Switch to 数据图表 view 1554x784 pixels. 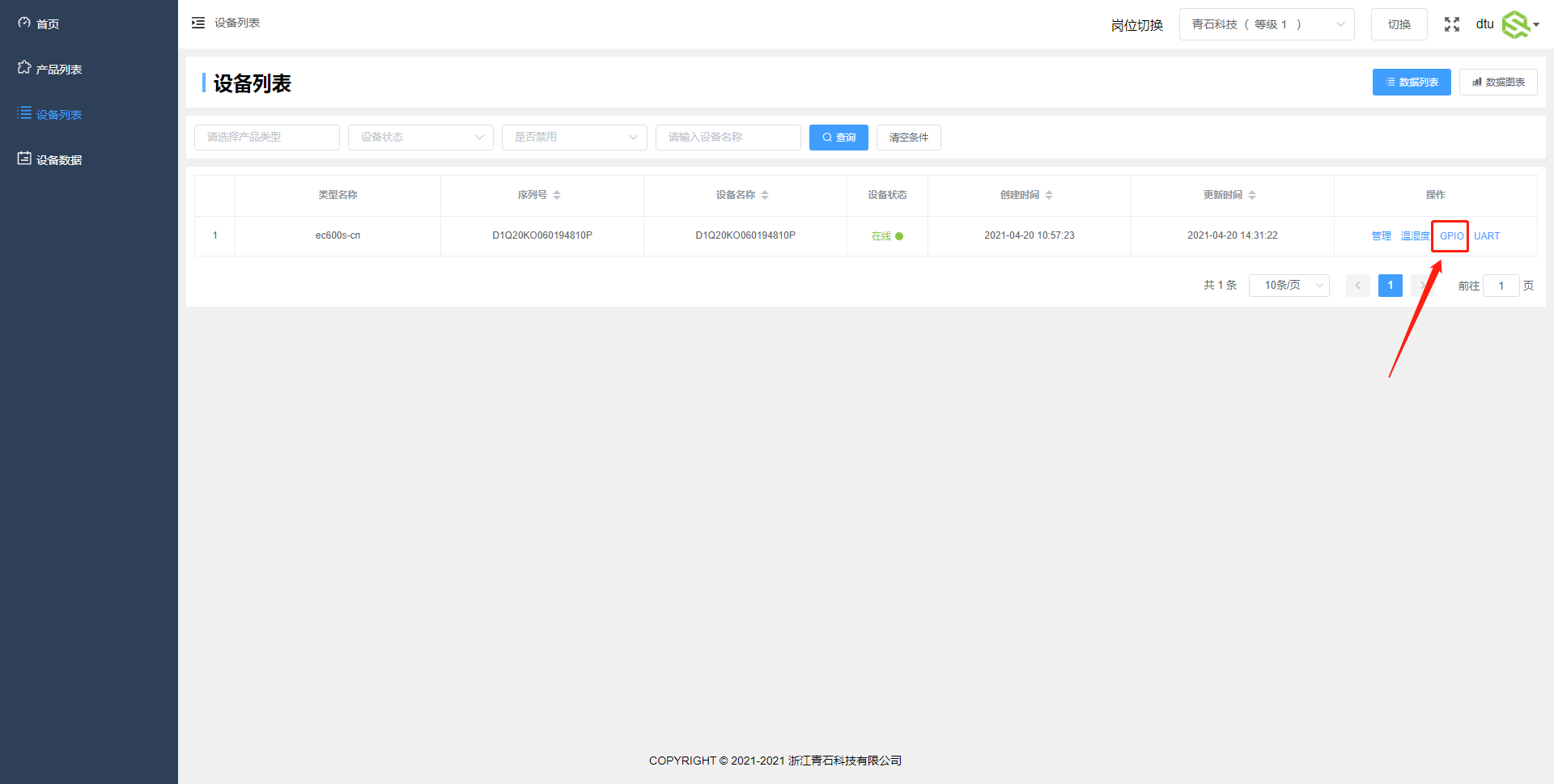pos(1497,83)
